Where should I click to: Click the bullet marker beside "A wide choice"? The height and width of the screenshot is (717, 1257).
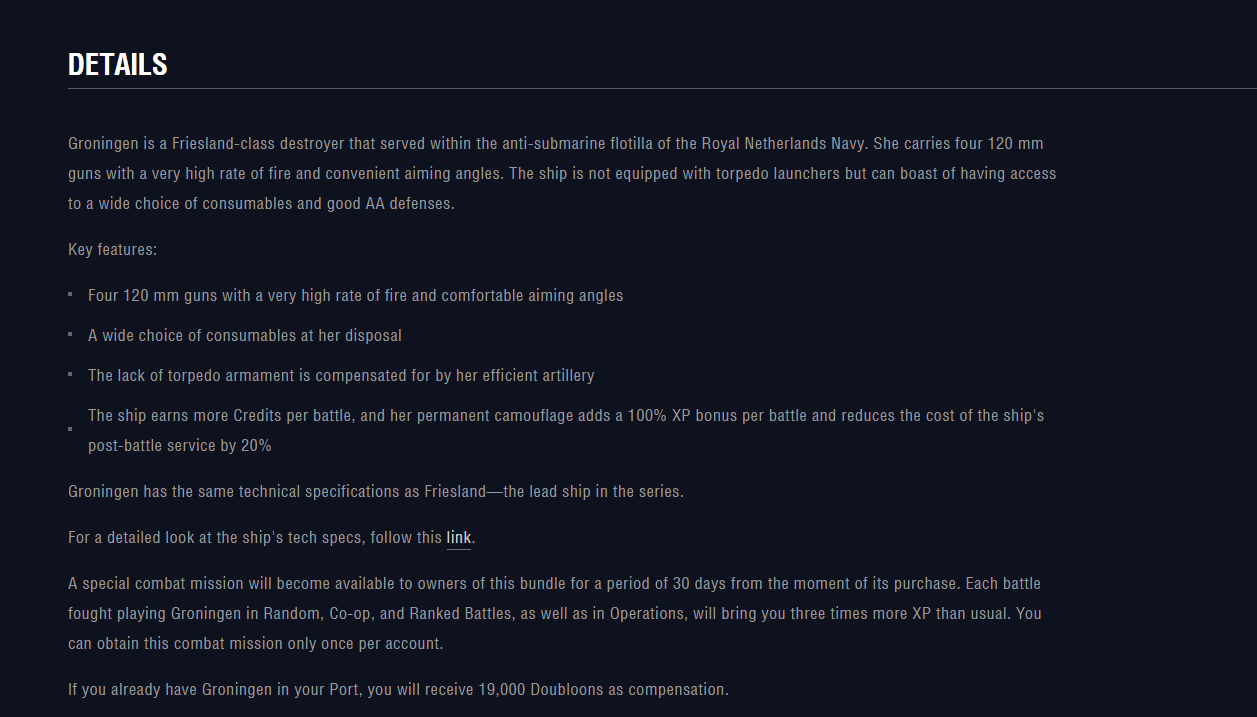tap(70, 334)
